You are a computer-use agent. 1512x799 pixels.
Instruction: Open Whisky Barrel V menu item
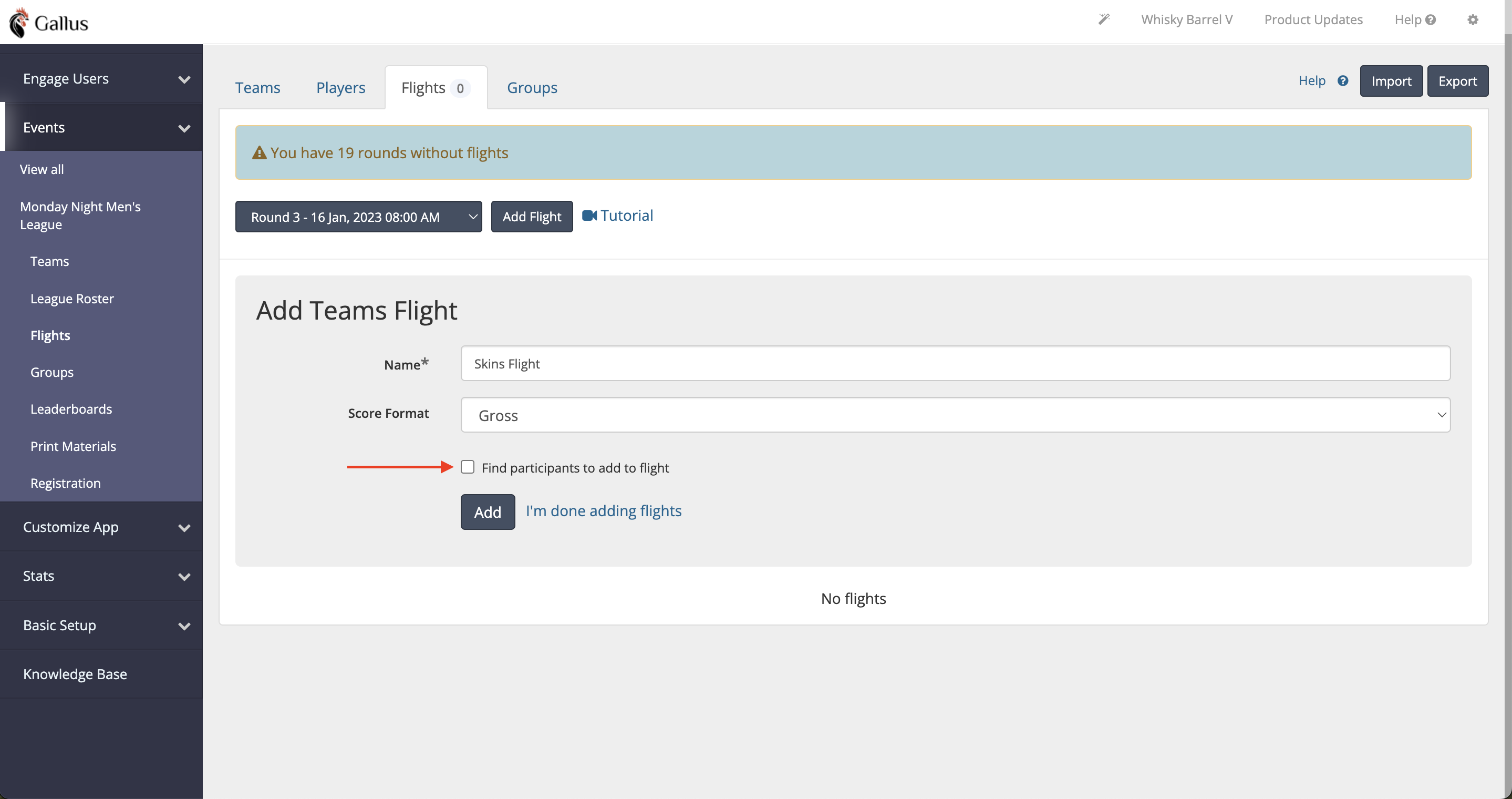(1186, 19)
